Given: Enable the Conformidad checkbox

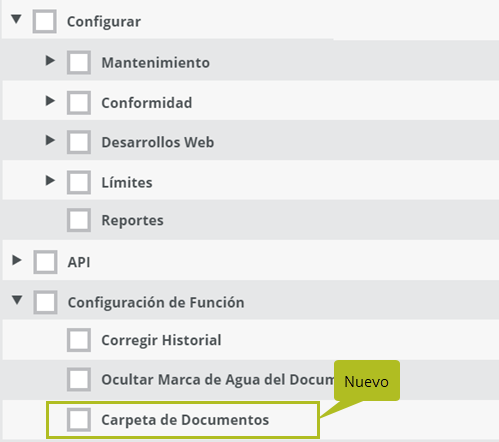Looking at the screenshot, I should pyautogui.click(x=79, y=103).
